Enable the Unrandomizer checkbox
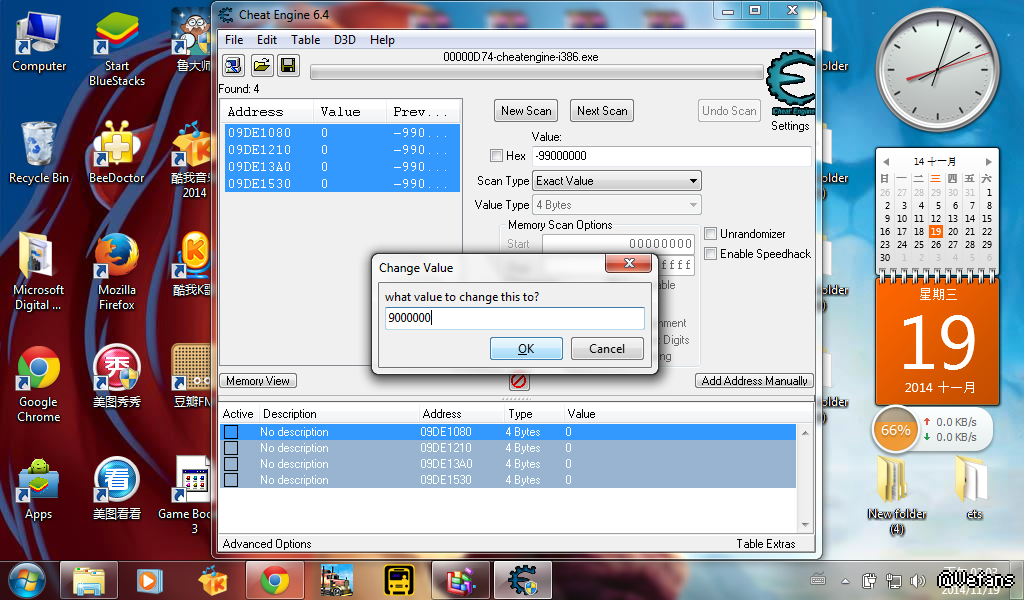This screenshot has height=600, width=1026. 711,234
